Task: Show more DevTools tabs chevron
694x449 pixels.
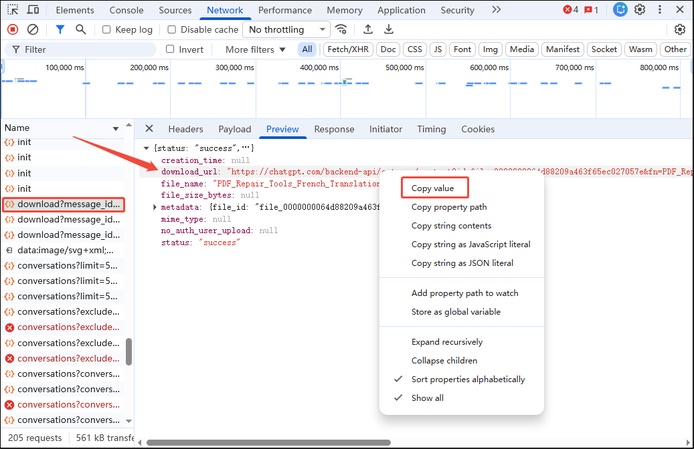Action: (496, 10)
